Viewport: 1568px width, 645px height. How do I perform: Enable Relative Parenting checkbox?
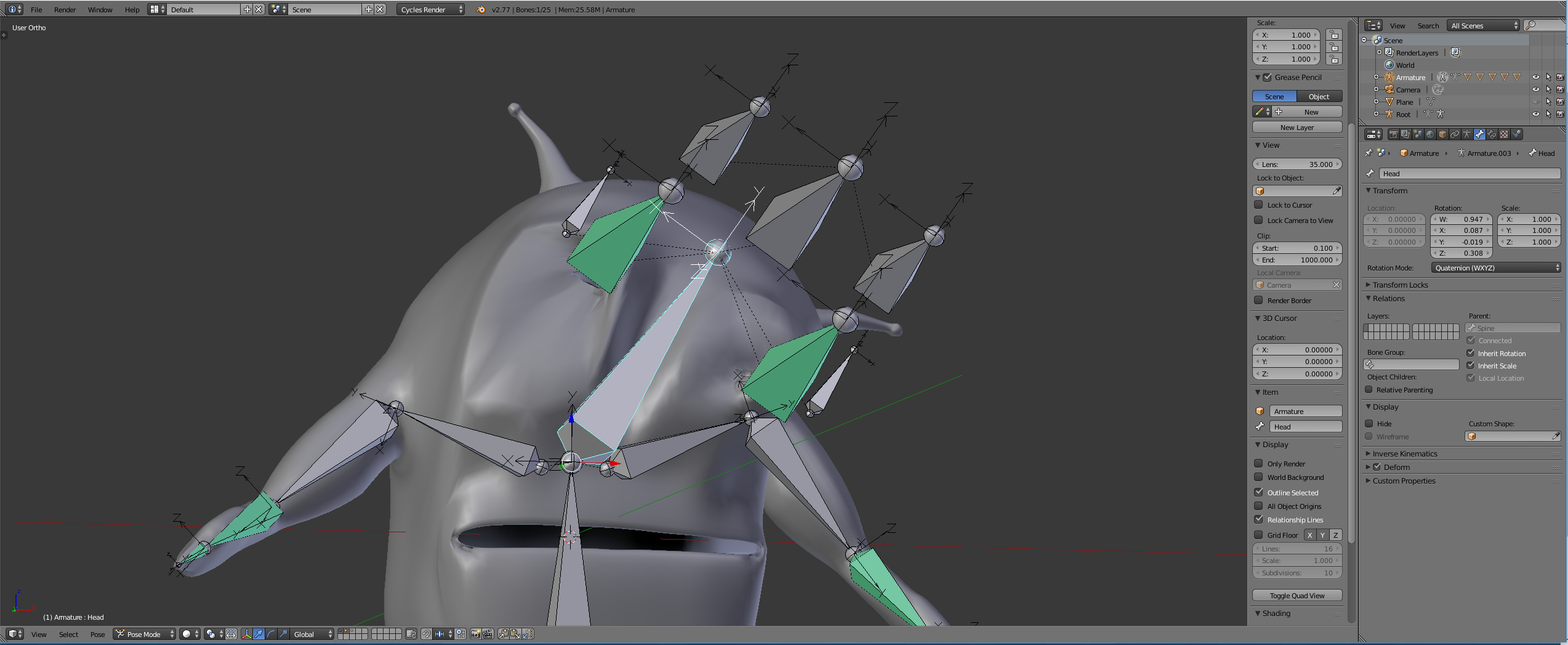point(1369,389)
